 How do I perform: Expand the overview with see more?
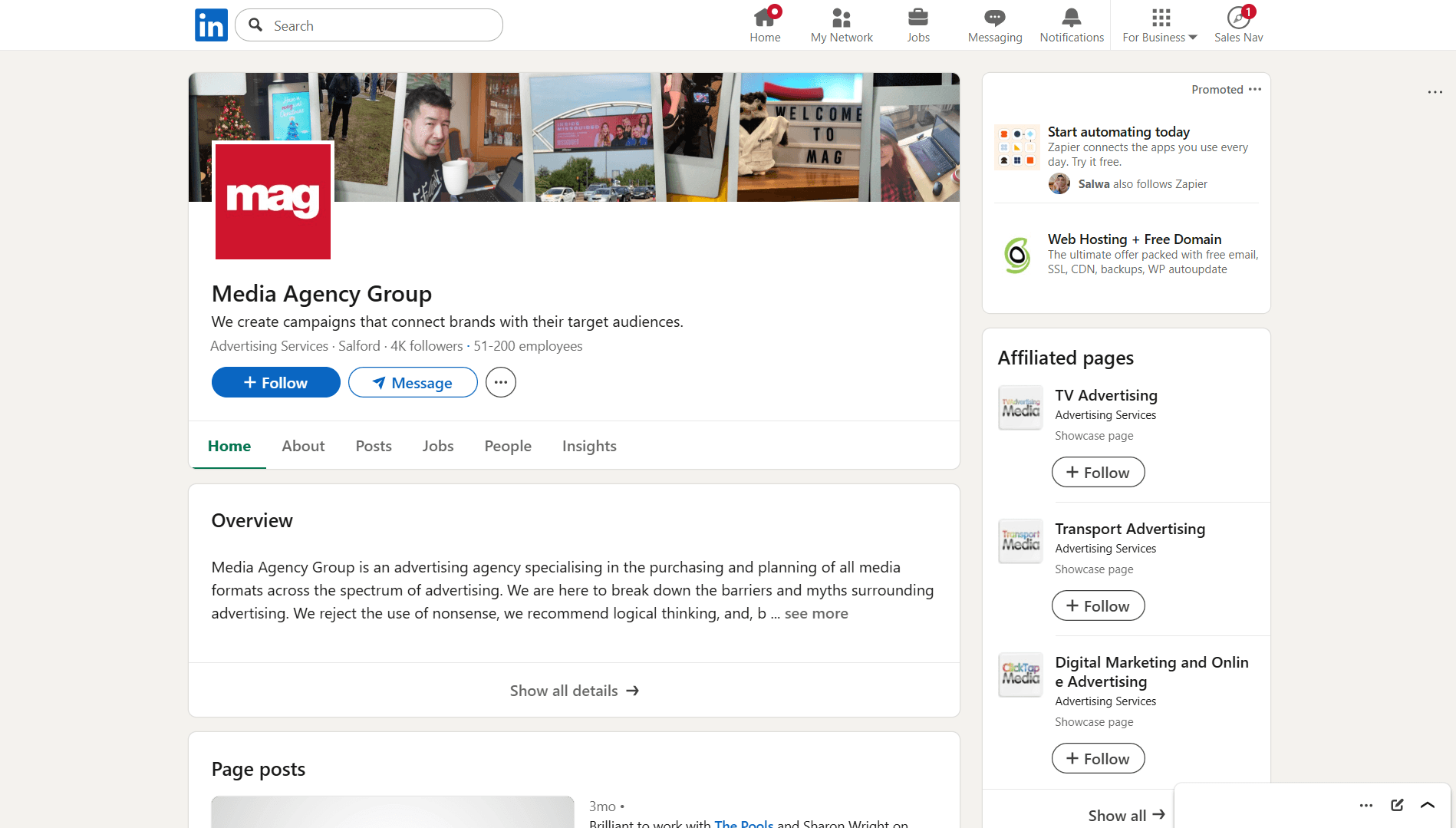[x=815, y=613]
